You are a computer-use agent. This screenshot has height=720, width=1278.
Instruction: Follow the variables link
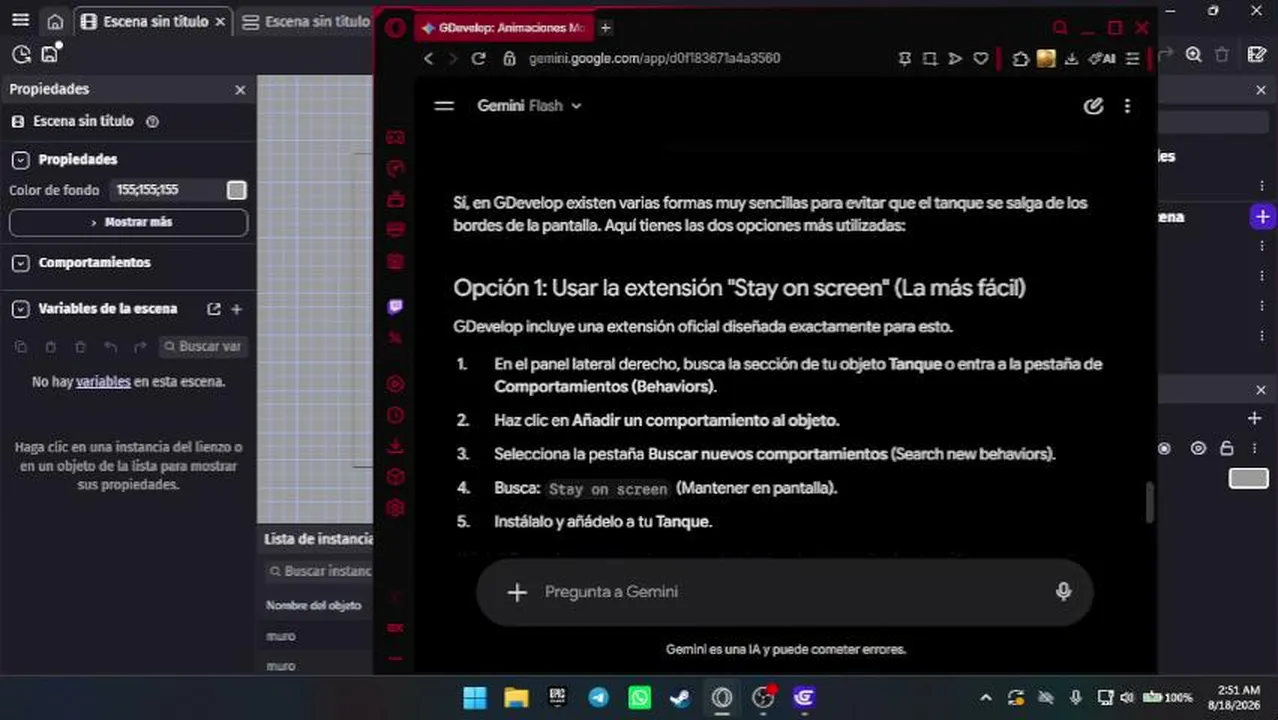[x=103, y=381]
